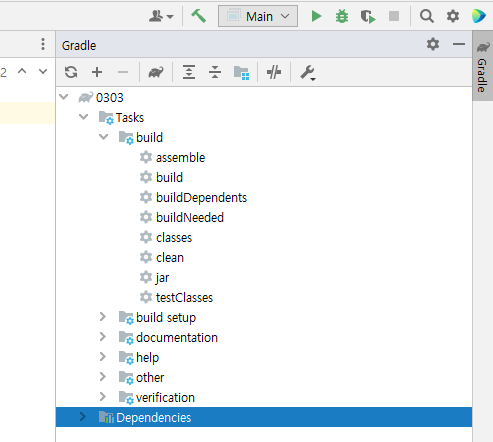Expand the other tasks folder
Viewport: 493px width, 442px height.
[x=103, y=377]
